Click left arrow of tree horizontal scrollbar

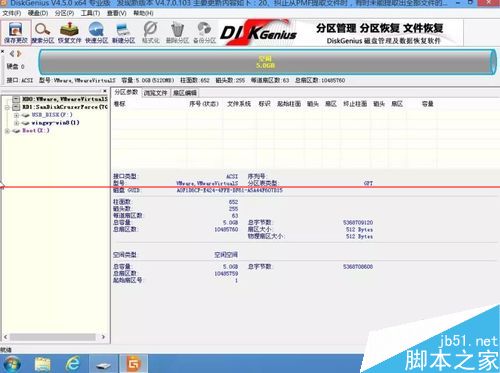tap(6, 337)
